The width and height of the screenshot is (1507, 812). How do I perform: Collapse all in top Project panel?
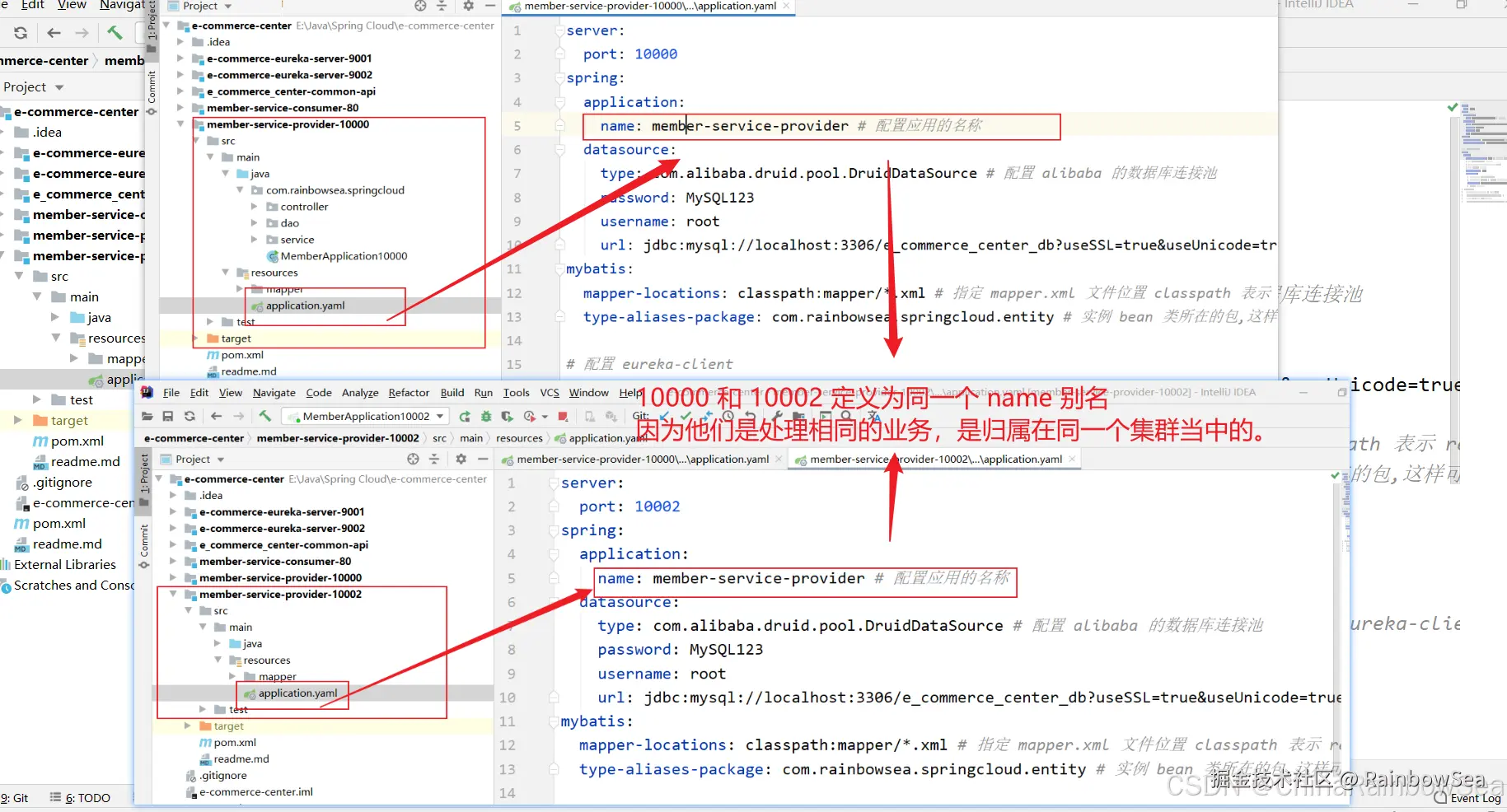442,6
